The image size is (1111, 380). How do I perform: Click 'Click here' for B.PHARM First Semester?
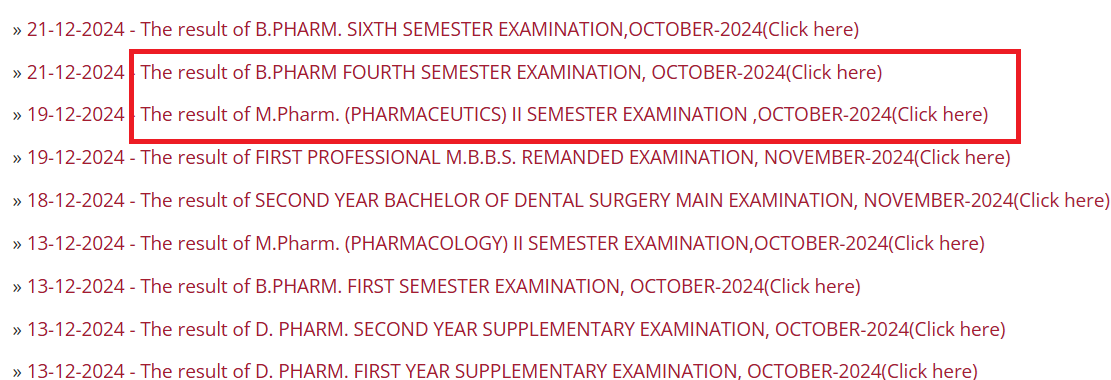812,286
